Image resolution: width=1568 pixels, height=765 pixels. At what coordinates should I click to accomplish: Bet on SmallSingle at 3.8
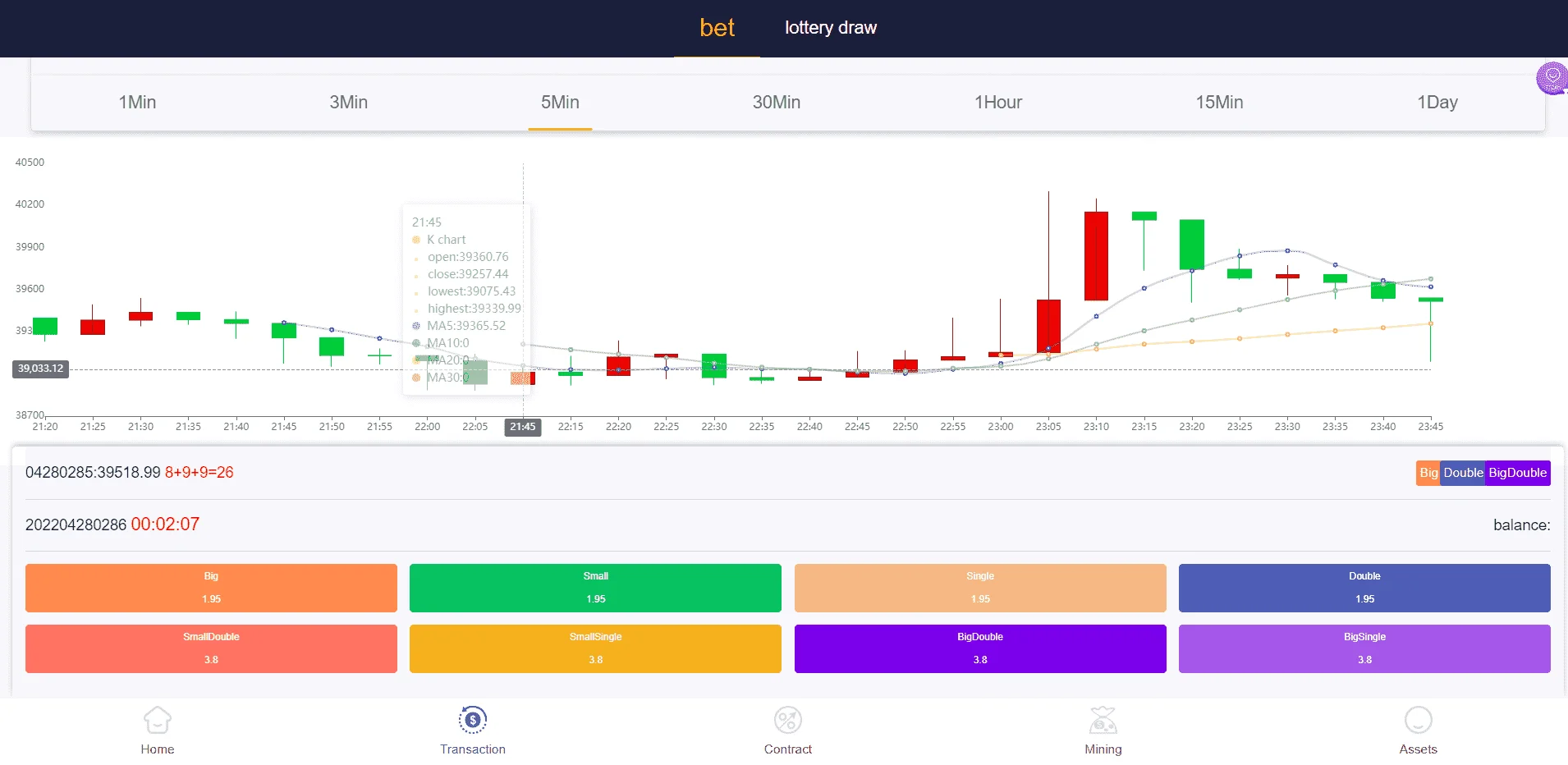pos(595,648)
